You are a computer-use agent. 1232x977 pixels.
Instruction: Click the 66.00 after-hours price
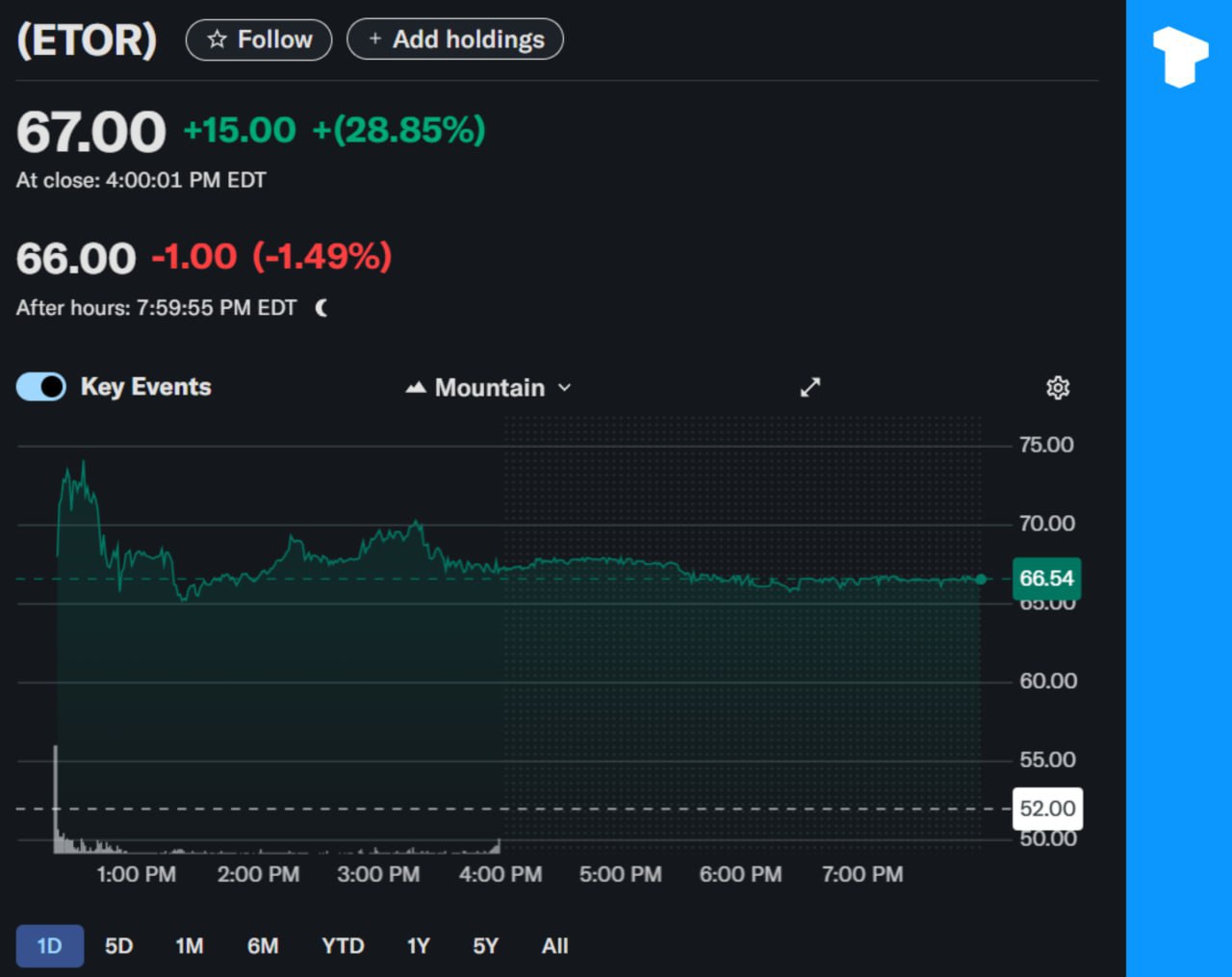click(x=76, y=258)
